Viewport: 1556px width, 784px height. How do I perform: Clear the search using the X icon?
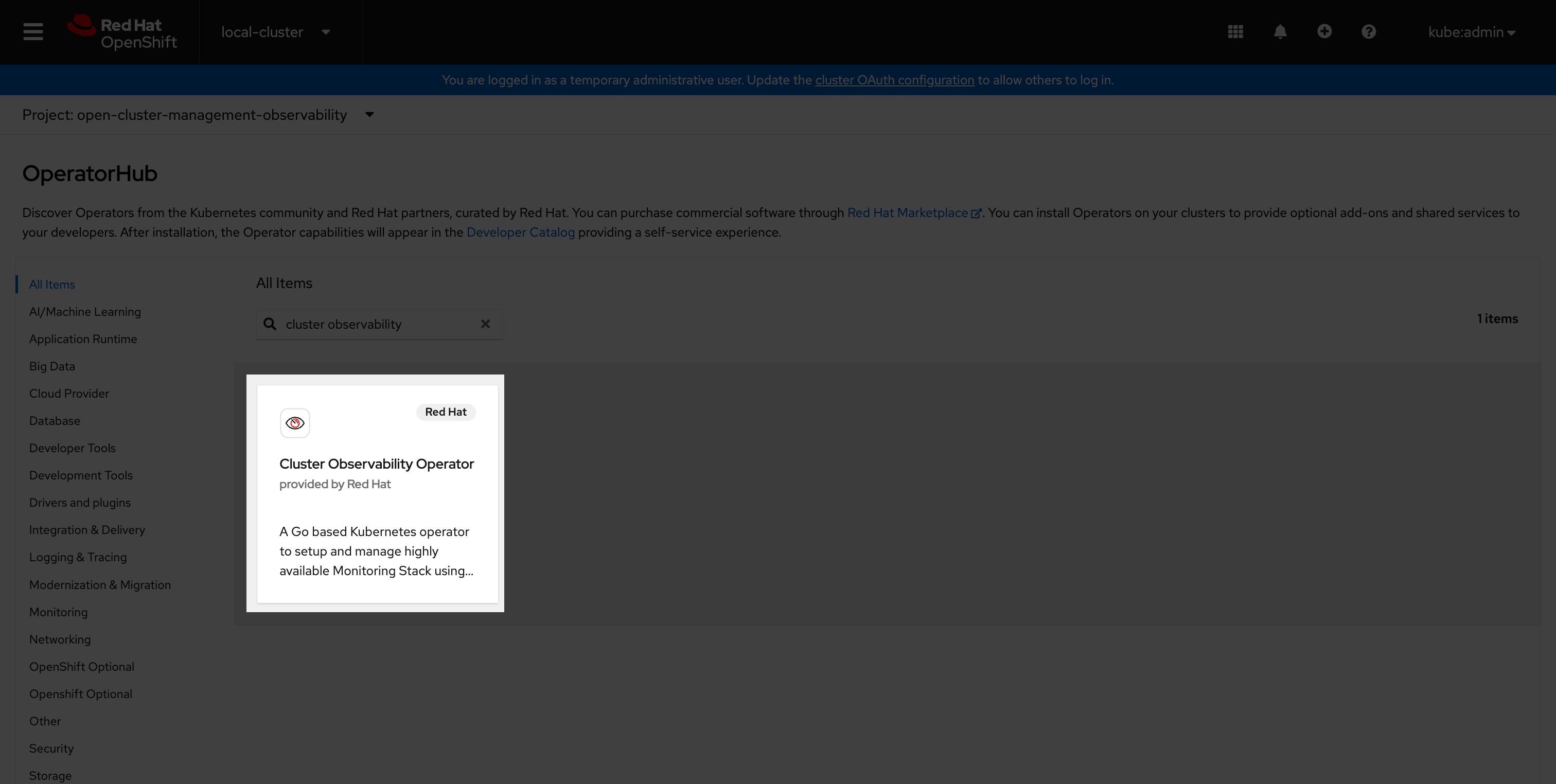[x=486, y=324]
